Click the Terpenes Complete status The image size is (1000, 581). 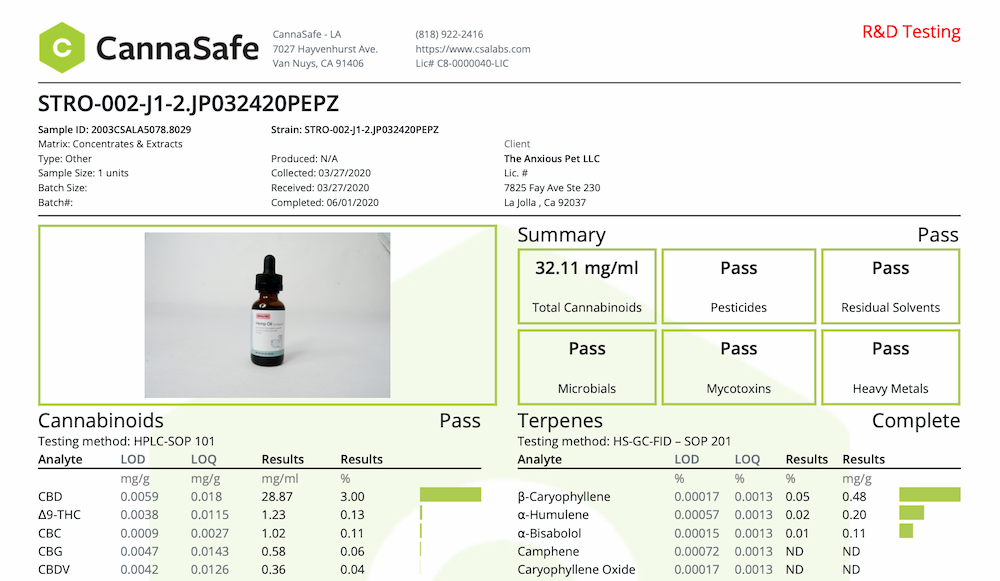[x=916, y=421]
